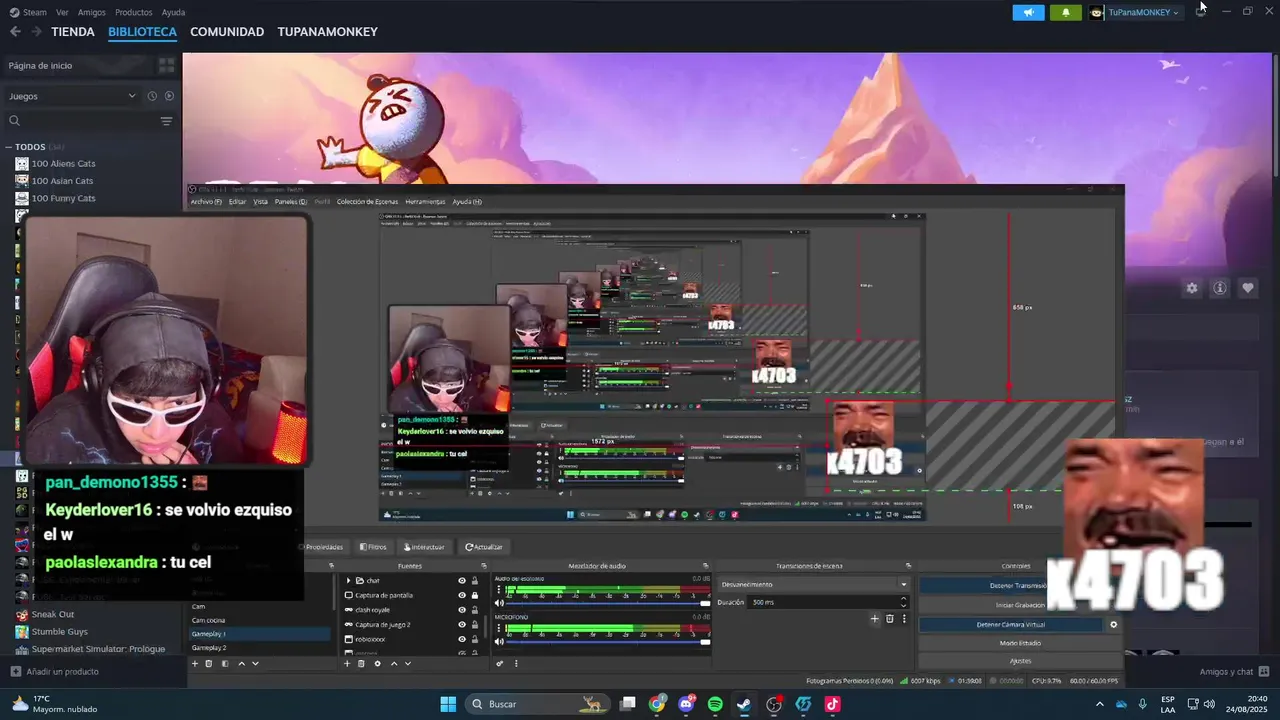Viewport: 1280px width, 720px height.
Task: Add a new source in OBS Fuentes
Action: point(347,663)
